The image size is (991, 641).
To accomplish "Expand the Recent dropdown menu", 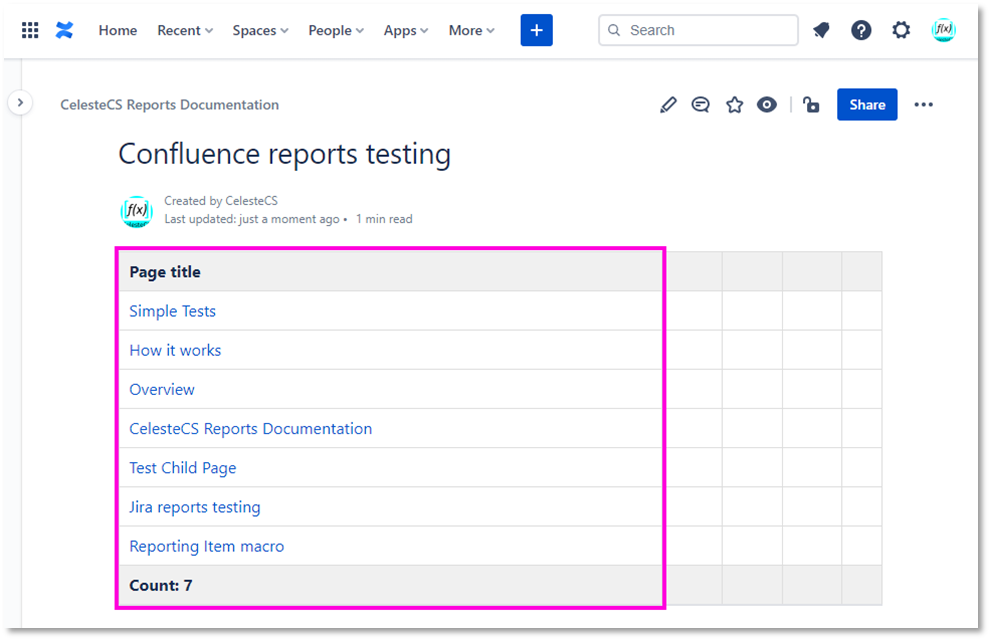I will pos(185,30).
